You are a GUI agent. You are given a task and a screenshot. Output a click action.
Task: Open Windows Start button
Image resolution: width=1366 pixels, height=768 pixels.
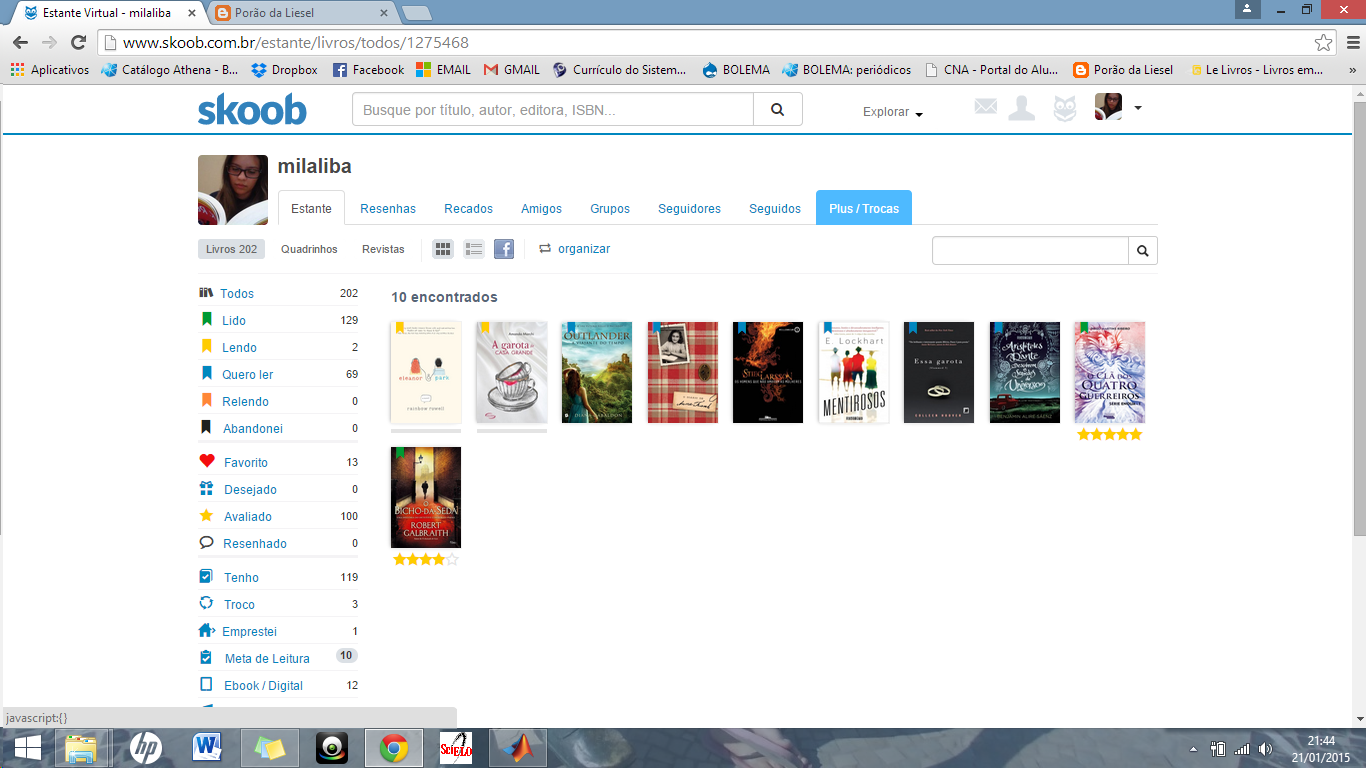[x=28, y=748]
